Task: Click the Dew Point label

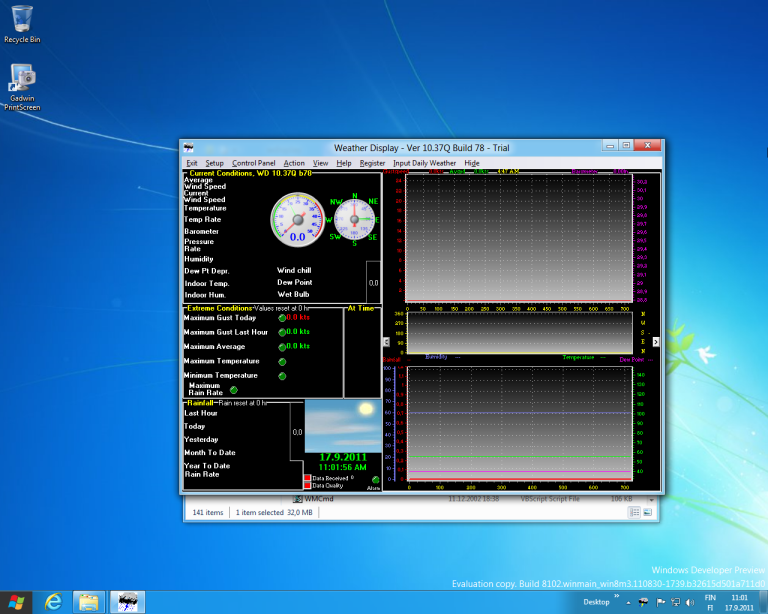Action: pos(294,283)
